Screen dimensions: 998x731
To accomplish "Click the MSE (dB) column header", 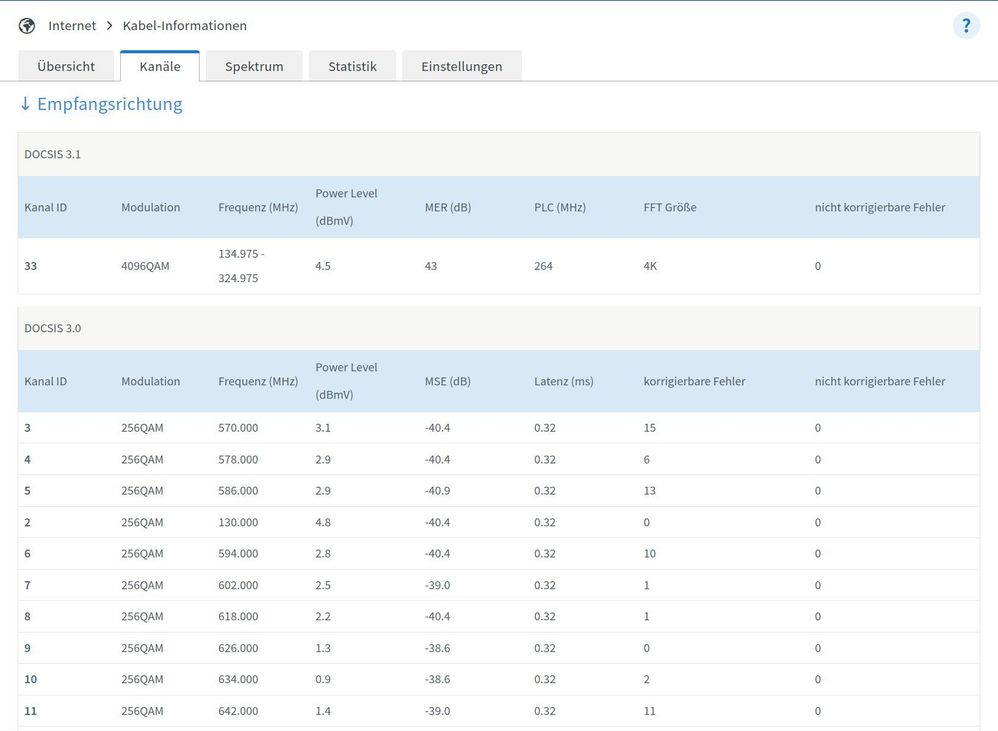I will pos(447,381).
